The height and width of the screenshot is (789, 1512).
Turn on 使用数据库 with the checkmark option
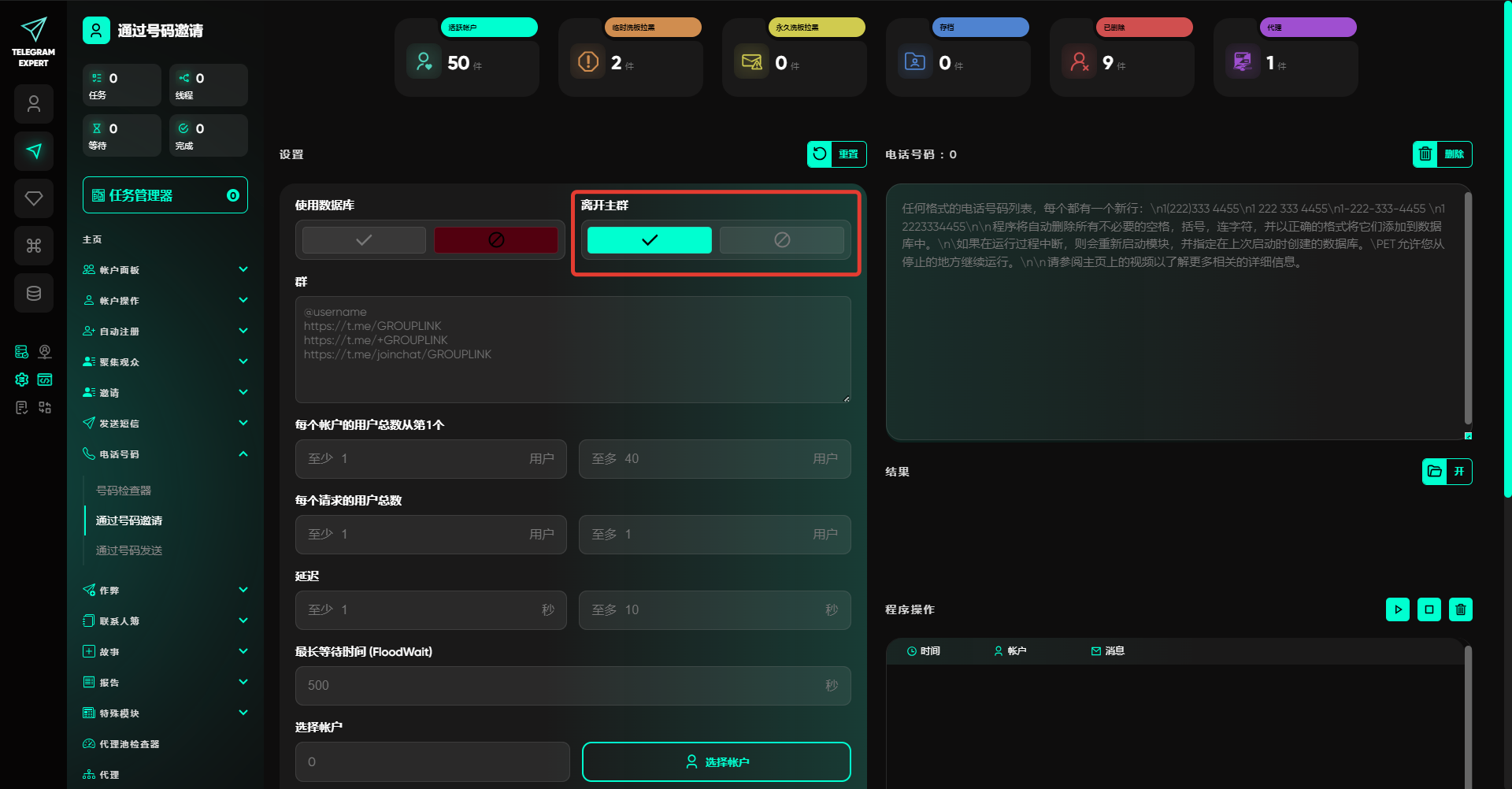click(364, 240)
